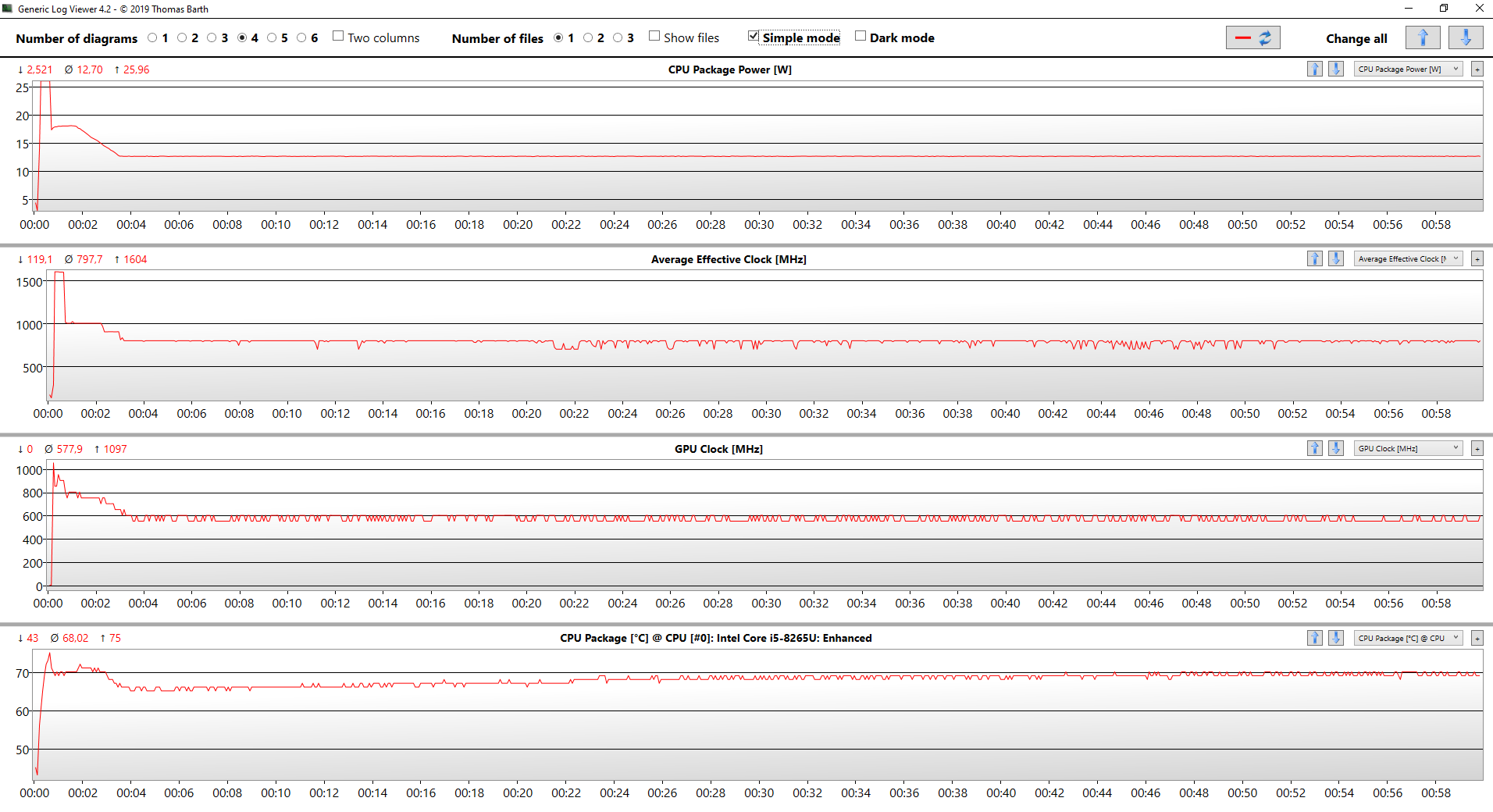1493x812 pixels.
Task: Click the Intel Core i5-8265U chart title
Action: click(x=715, y=638)
